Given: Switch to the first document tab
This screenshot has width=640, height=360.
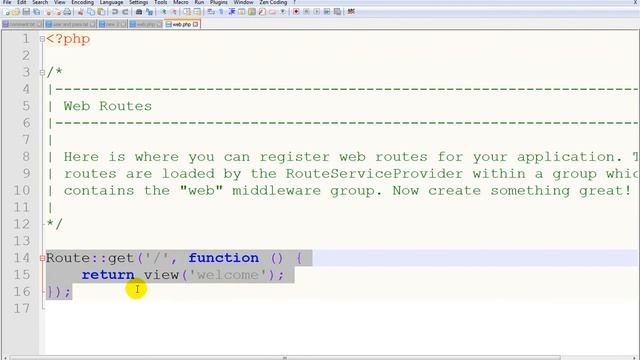Looking at the screenshot, I should (22, 24).
